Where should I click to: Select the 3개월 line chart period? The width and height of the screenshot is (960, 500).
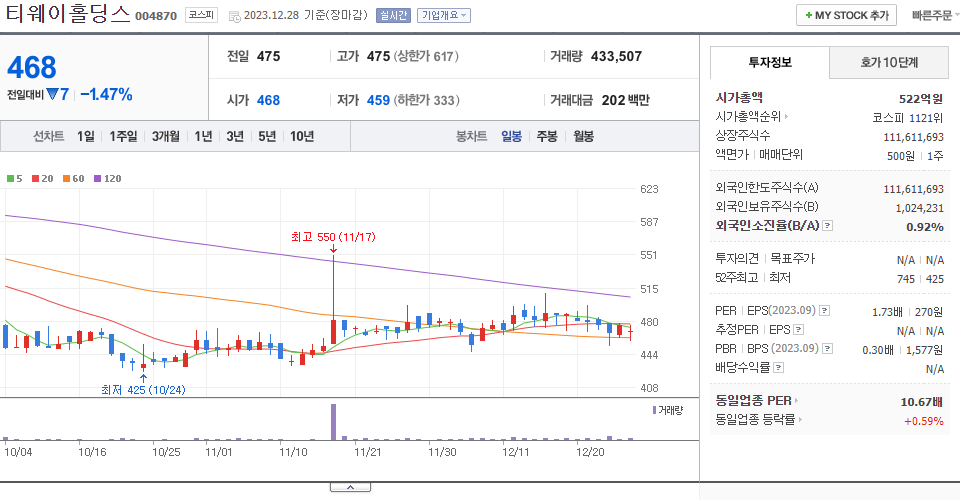(166, 136)
